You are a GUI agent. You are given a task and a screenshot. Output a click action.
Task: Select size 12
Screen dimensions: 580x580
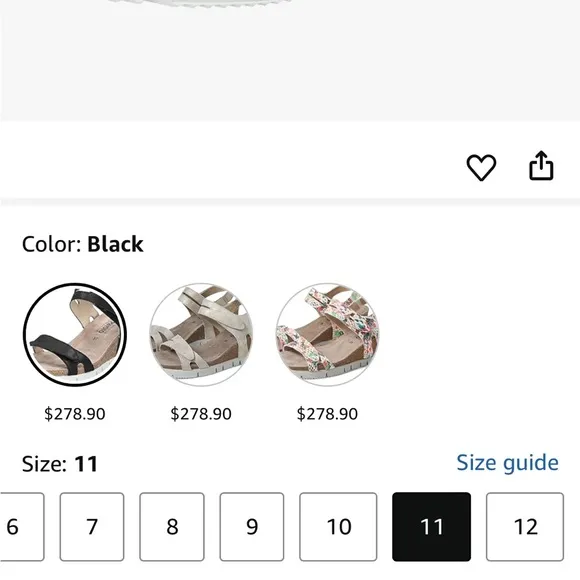point(525,527)
